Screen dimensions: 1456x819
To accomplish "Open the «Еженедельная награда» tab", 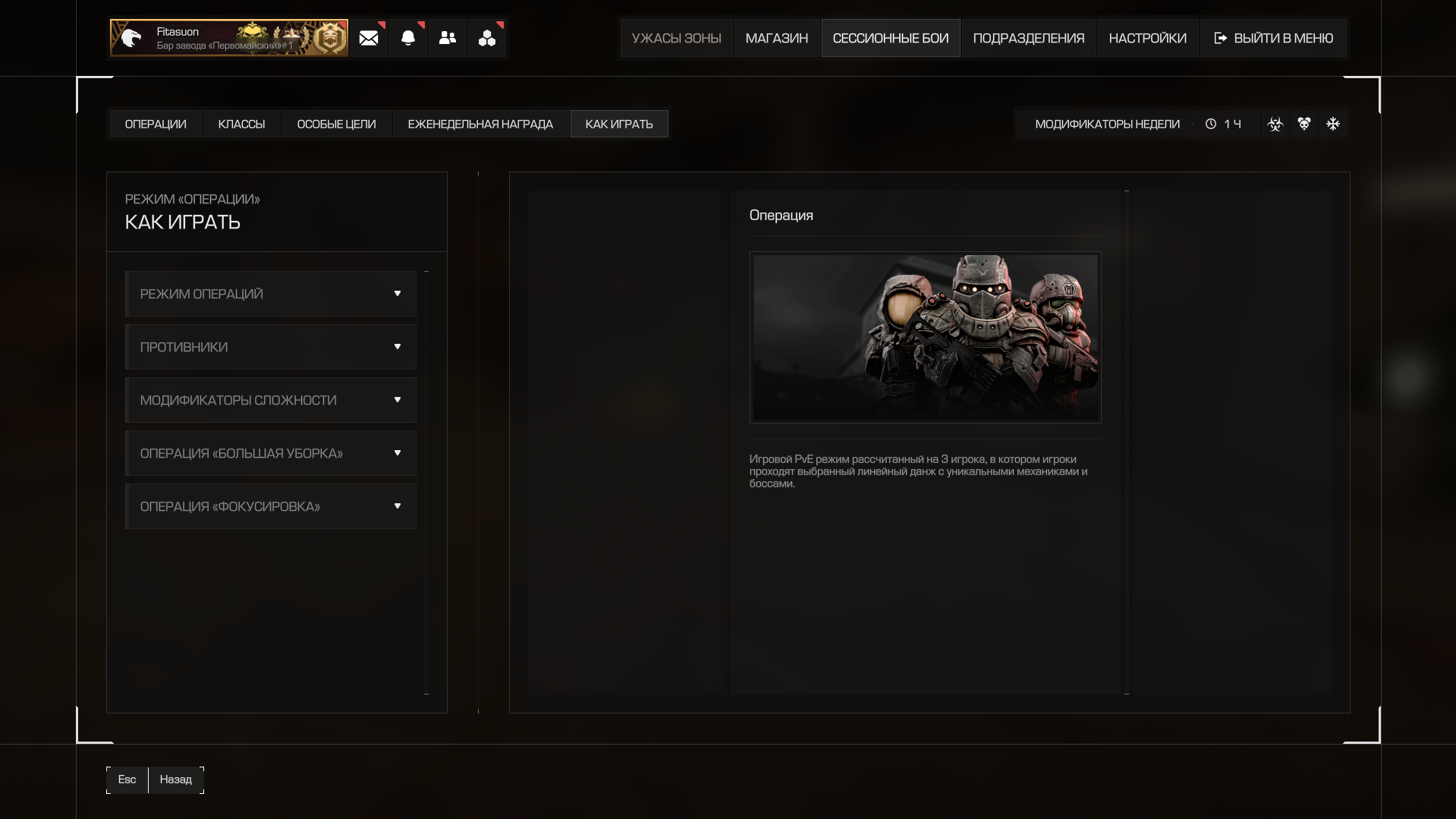I will coord(480,124).
